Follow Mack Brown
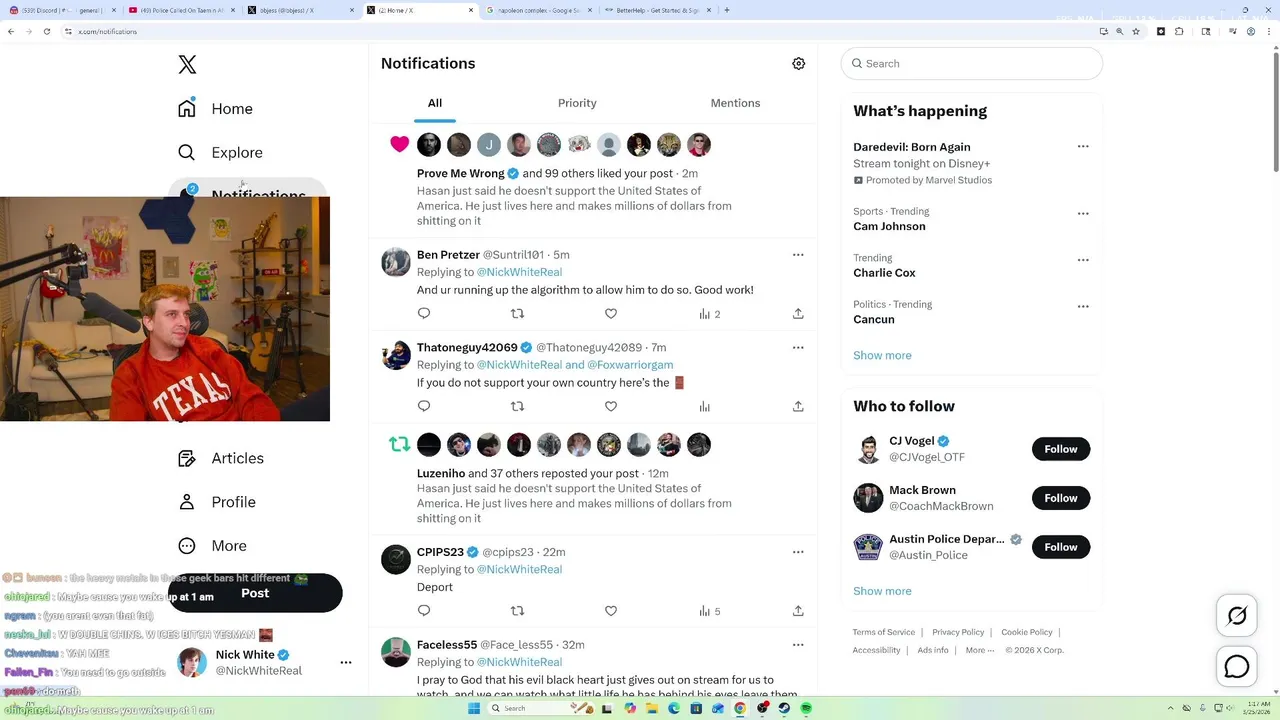1280x720 pixels. click(x=1061, y=498)
